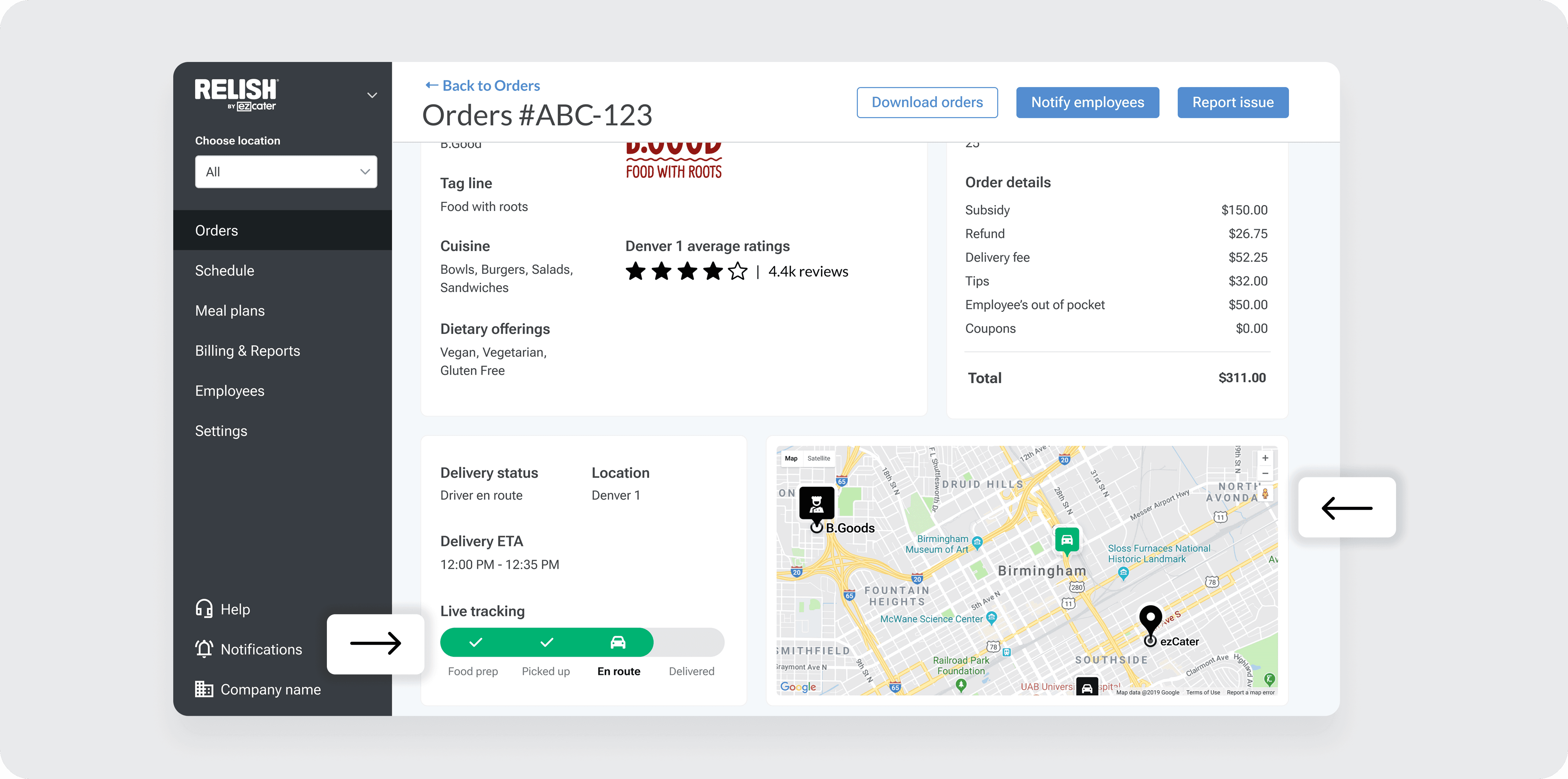The image size is (1568, 779).
Task: Click the map zoom in plus button
Action: (x=1265, y=458)
